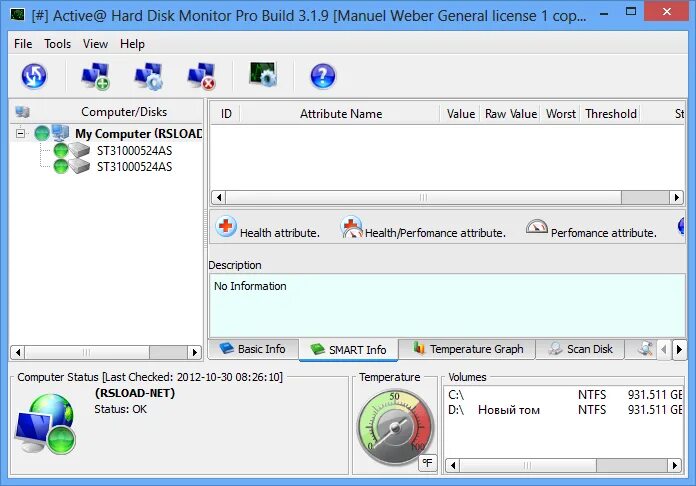Click the temperature gauge dial

[x=395, y=427]
